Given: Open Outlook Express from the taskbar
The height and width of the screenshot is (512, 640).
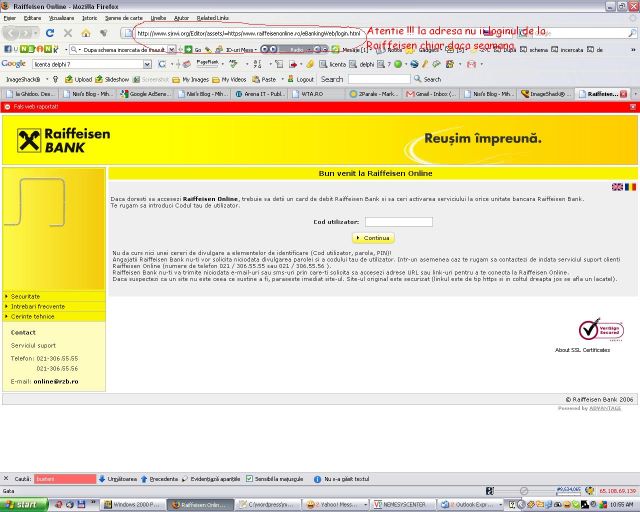Looking at the screenshot, I should pyautogui.click(x=470, y=505).
